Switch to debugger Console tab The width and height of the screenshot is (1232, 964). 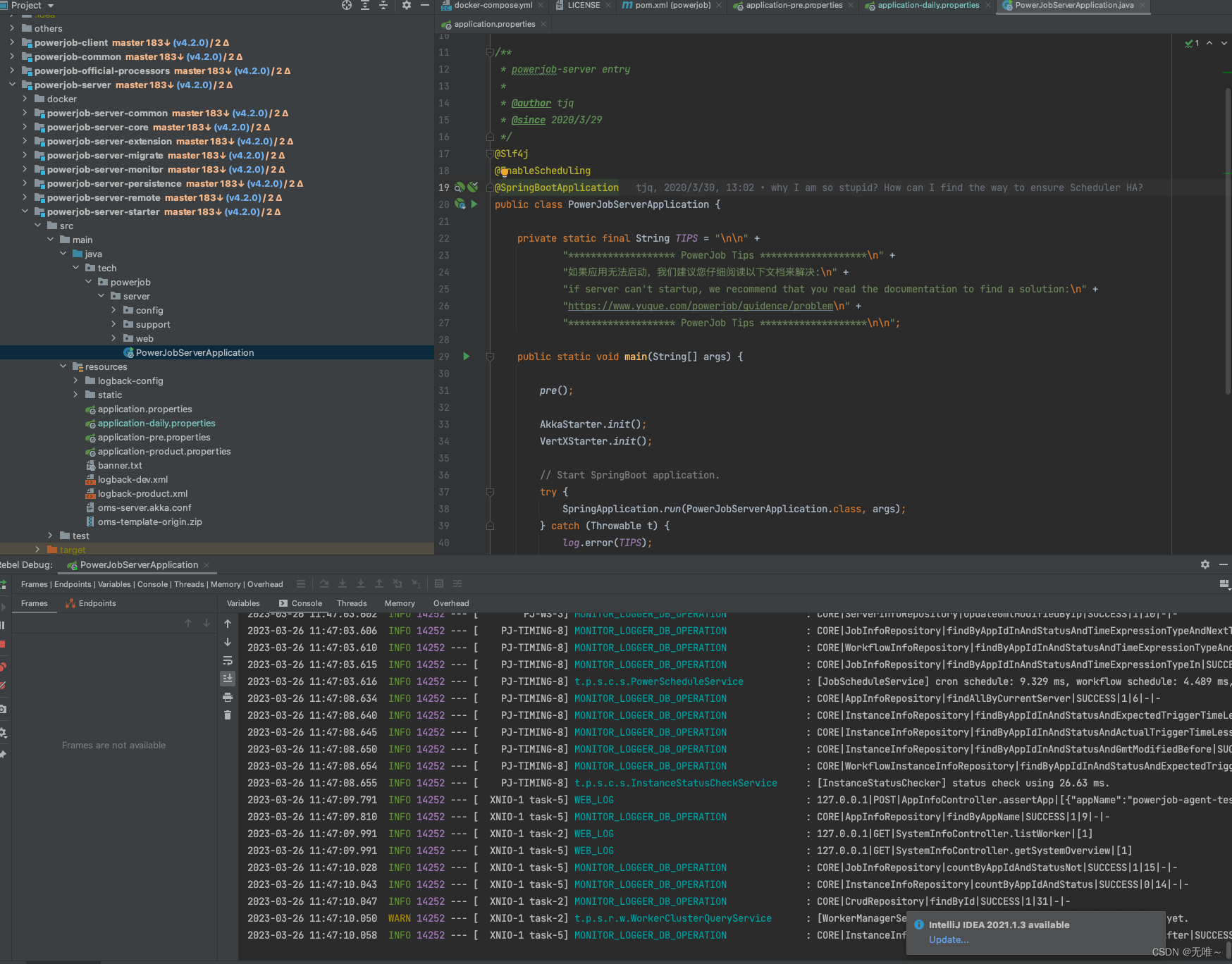[300, 603]
